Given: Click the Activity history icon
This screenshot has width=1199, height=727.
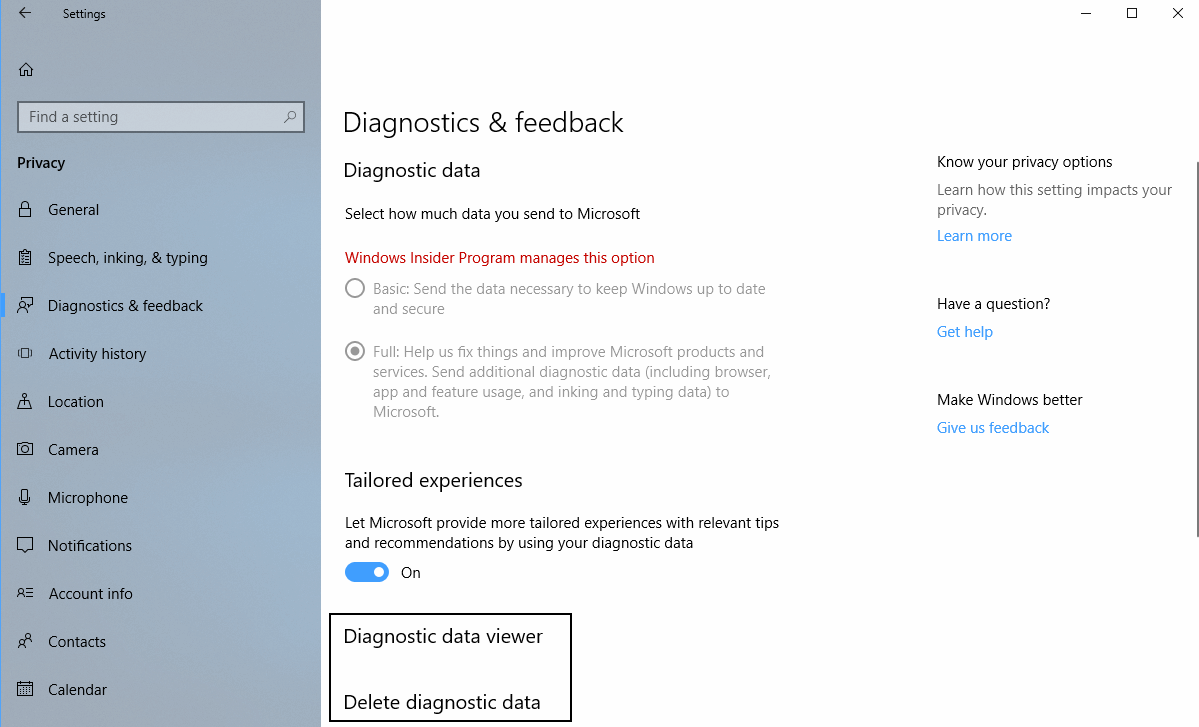Looking at the screenshot, I should [26, 354].
